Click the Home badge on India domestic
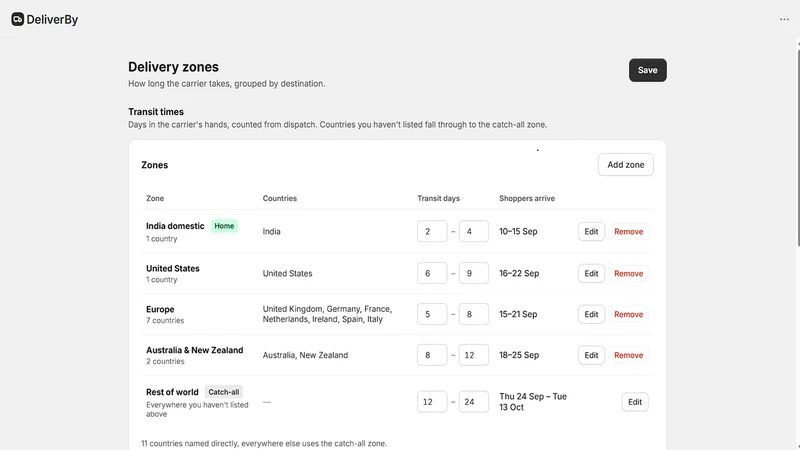This screenshot has width=800, height=450. [224, 226]
